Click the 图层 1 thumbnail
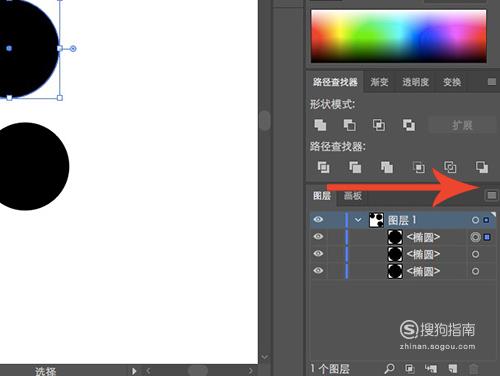This screenshot has height=376, width=500. point(376,220)
